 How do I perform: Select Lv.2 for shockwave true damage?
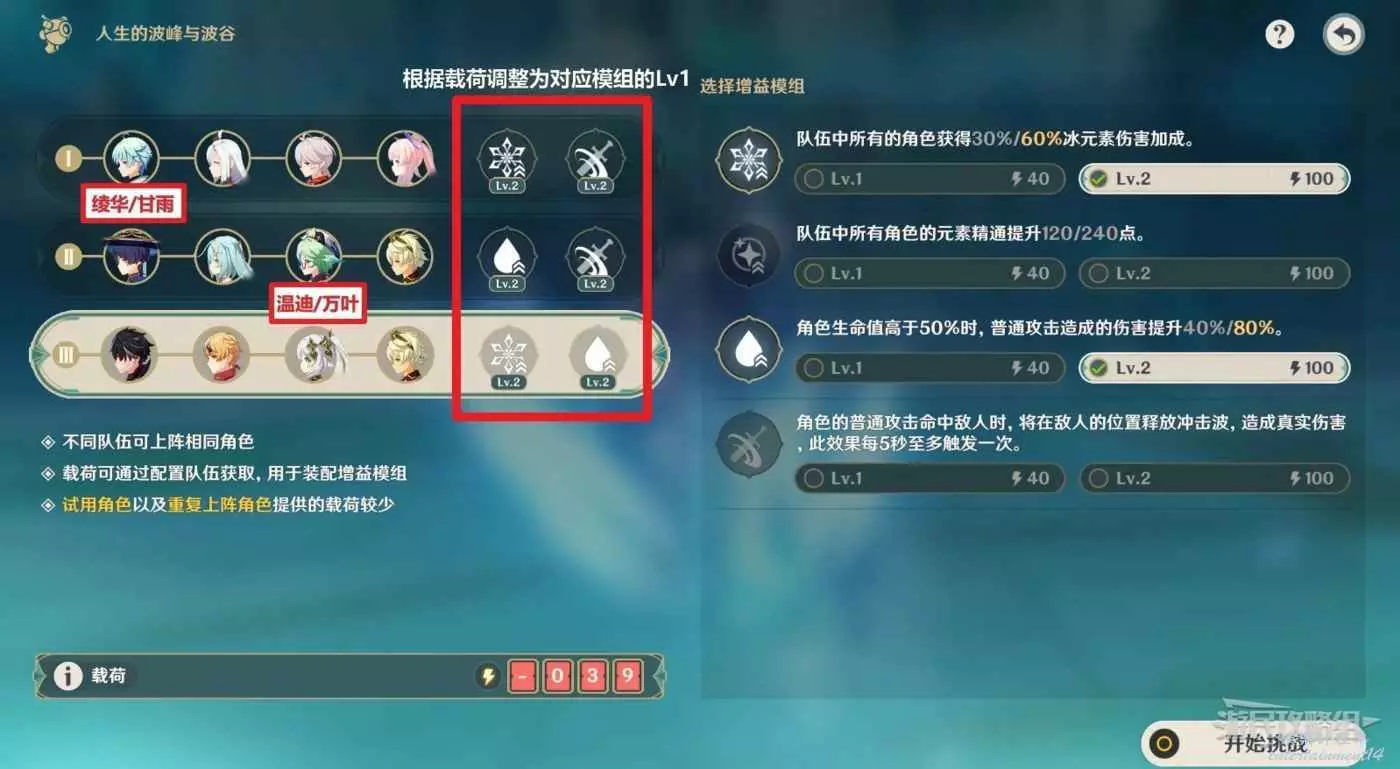1214,478
